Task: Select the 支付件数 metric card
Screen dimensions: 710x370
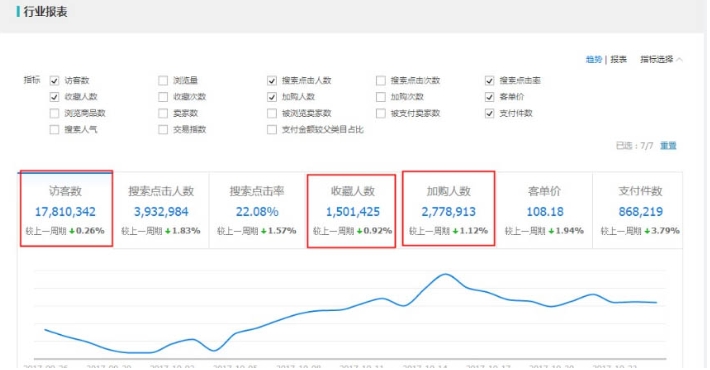Action: point(638,210)
